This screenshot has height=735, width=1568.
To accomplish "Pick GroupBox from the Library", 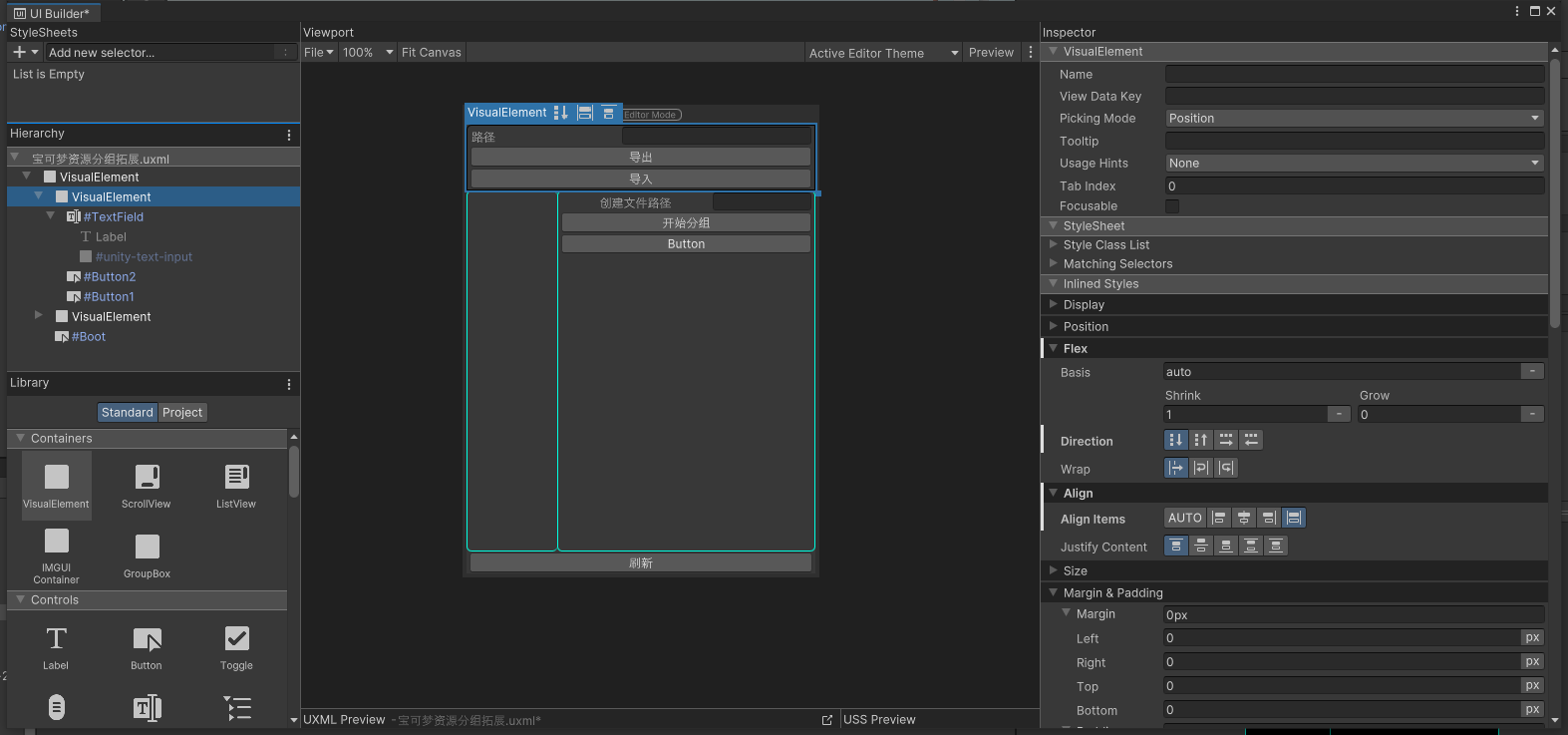I will tap(147, 555).
